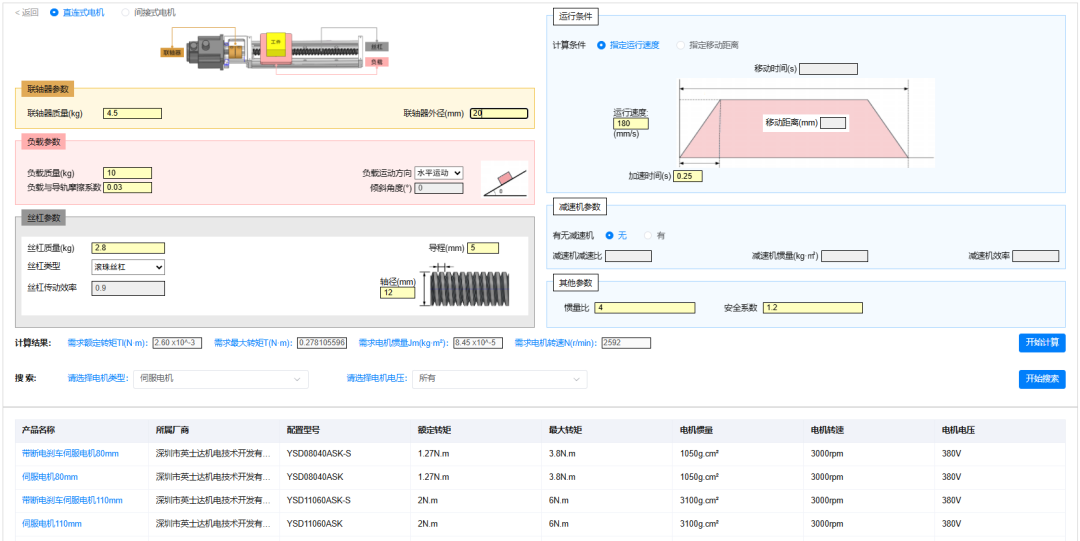Viewport: 1080px width, 541px height.
Task: Click the 减速机效率 input field
Action: [1035, 256]
